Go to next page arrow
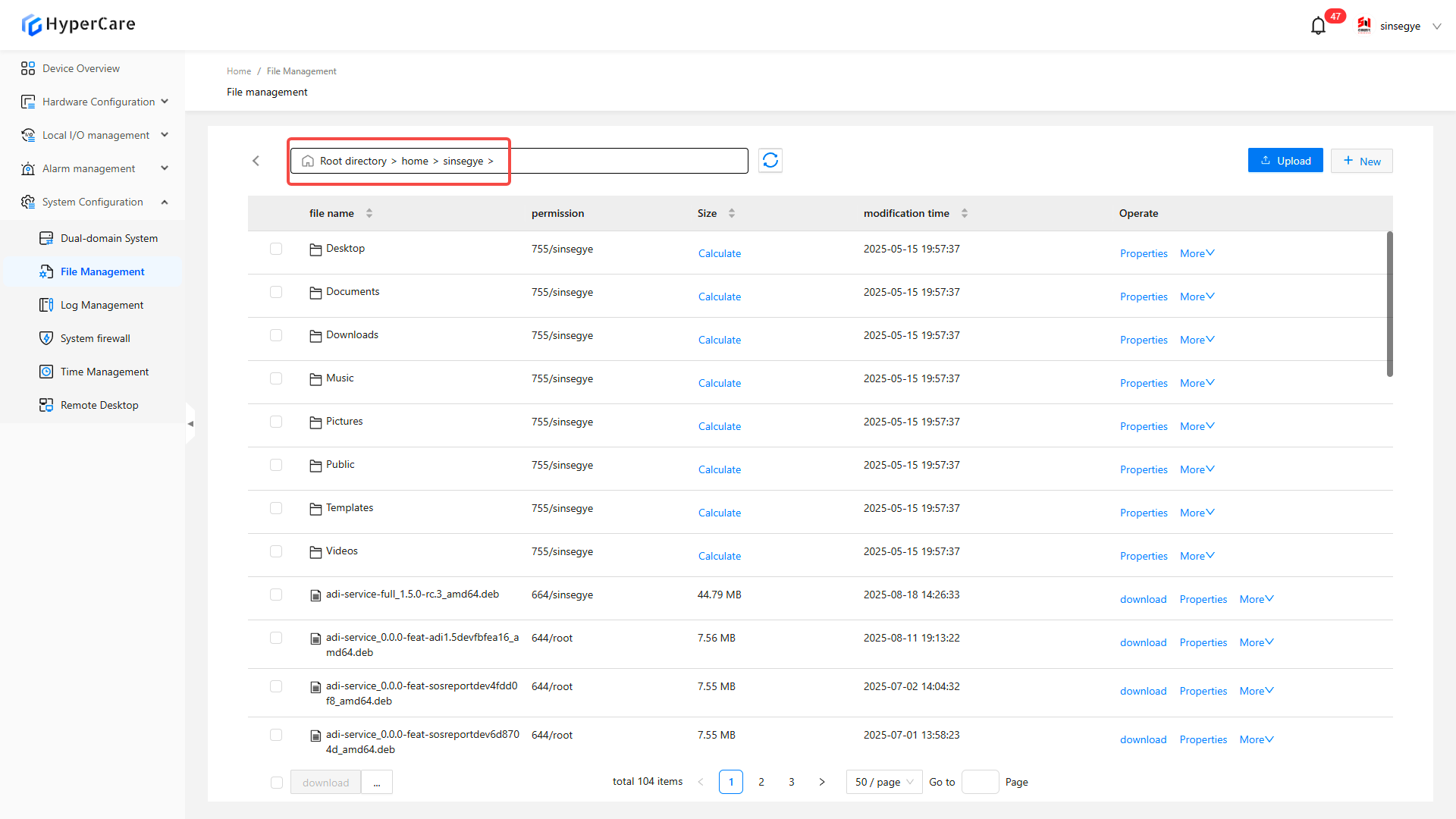The height and width of the screenshot is (819, 1456). (822, 782)
